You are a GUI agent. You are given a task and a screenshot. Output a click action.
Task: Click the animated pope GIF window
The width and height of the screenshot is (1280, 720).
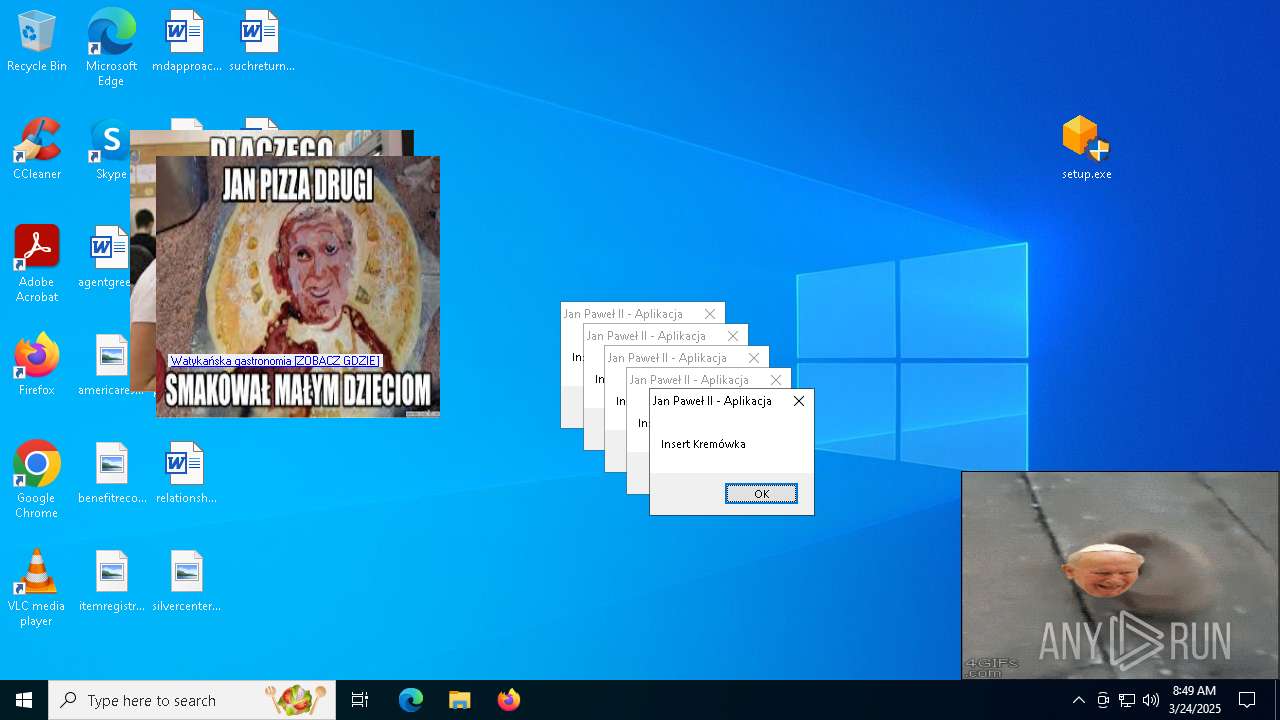[1120, 576]
